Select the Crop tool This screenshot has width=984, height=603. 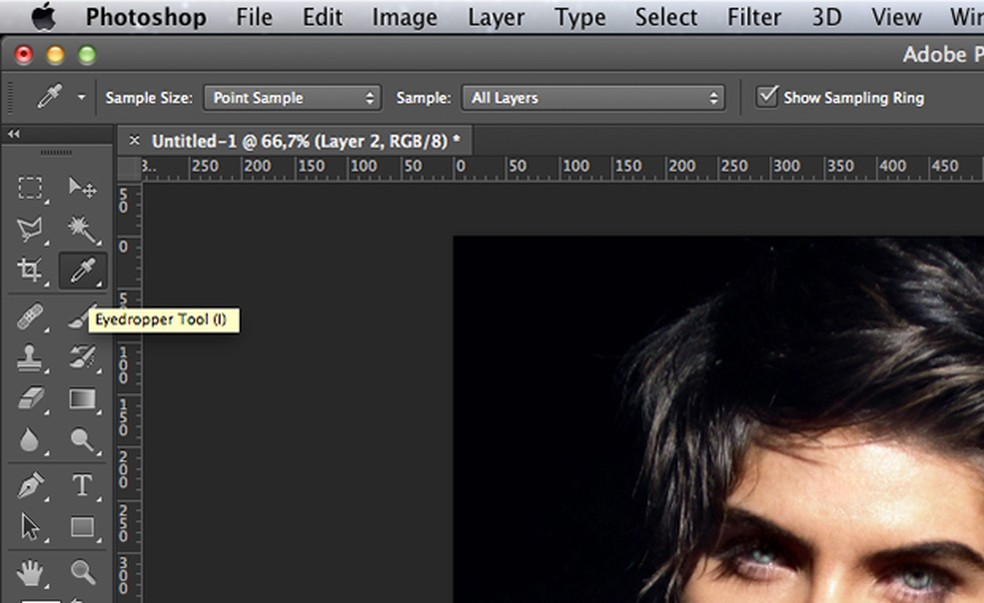29,270
